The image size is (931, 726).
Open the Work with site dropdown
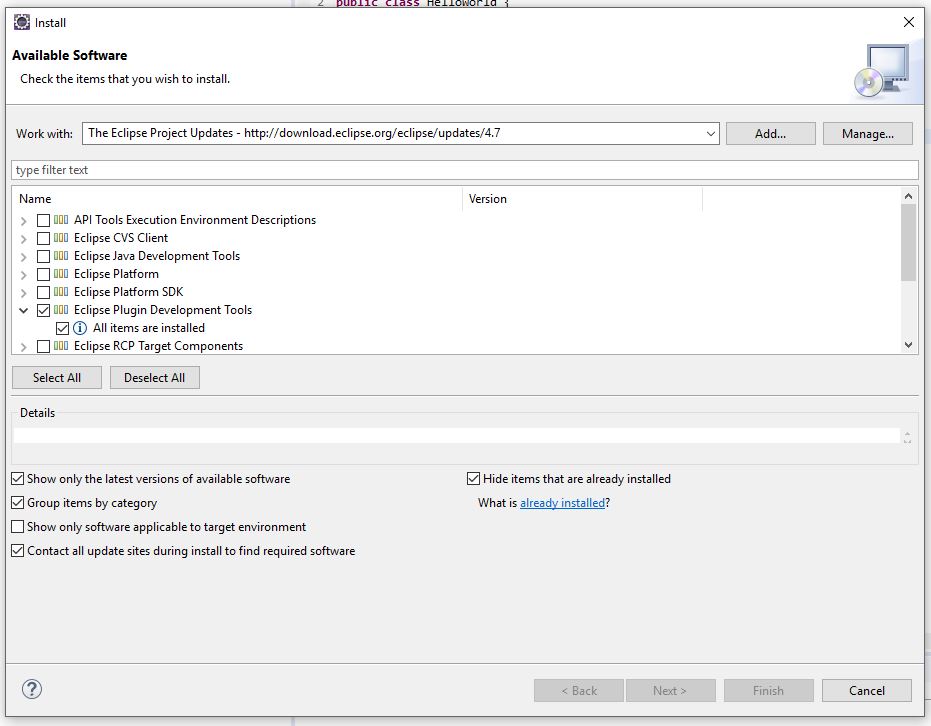coord(710,134)
